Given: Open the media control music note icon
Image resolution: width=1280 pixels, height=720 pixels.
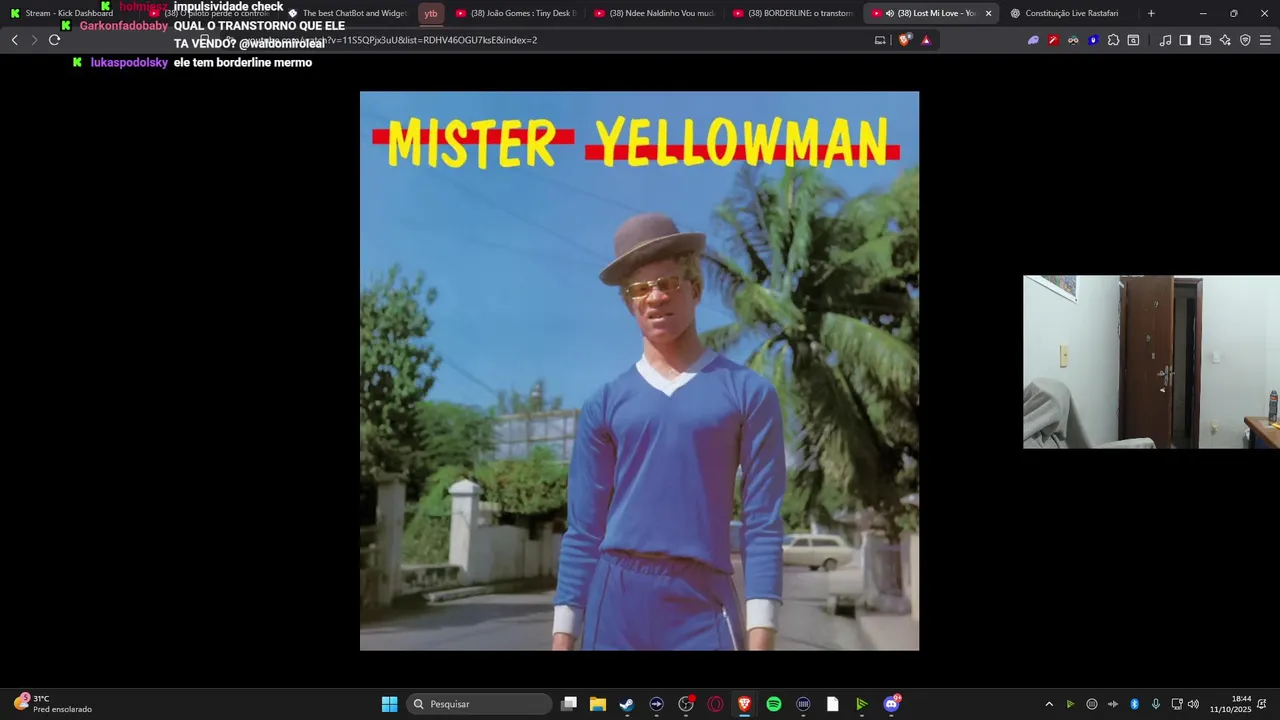Looking at the screenshot, I should pyautogui.click(x=1165, y=40).
